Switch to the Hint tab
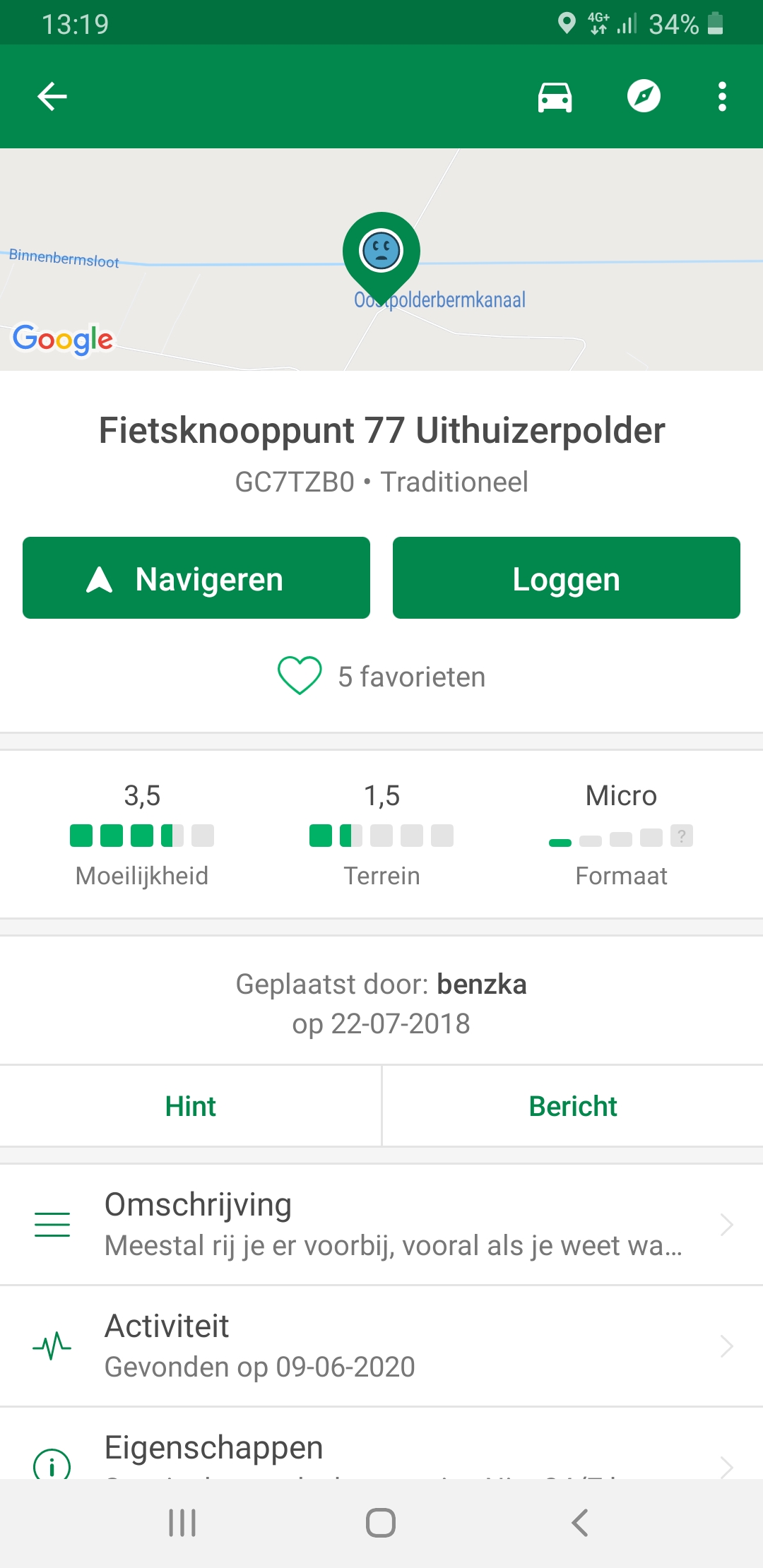Screen dimensions: 763x1568 click(x=191, y=1106)
